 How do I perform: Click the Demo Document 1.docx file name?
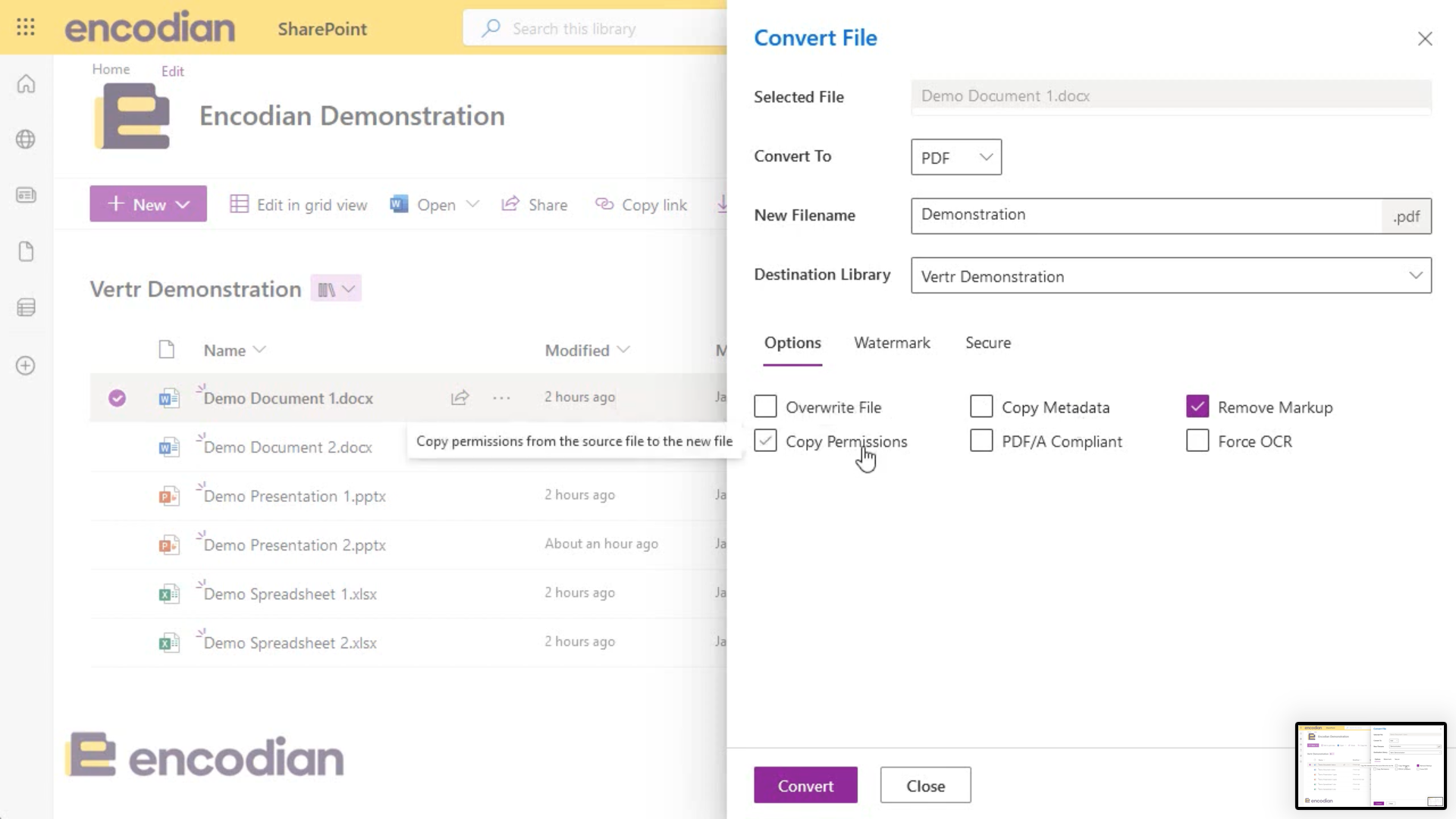coord(288,398)
